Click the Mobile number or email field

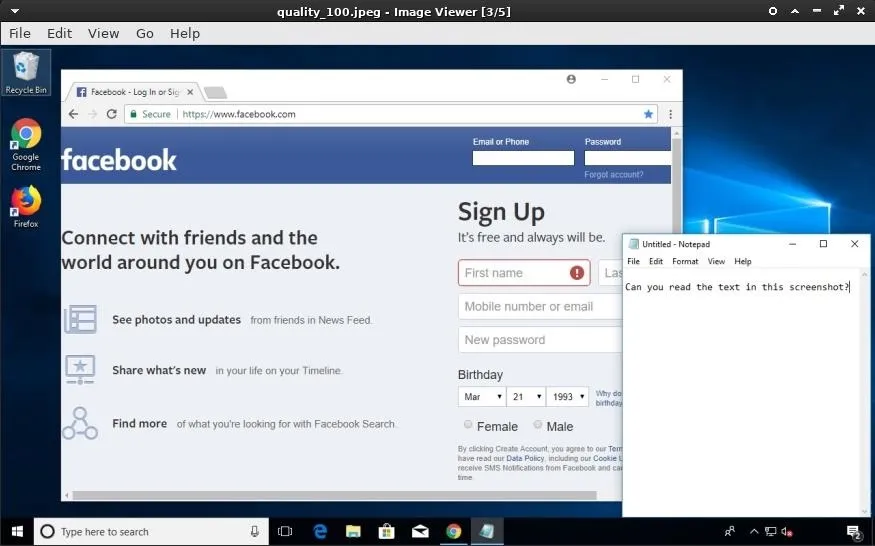pos(540,306)
